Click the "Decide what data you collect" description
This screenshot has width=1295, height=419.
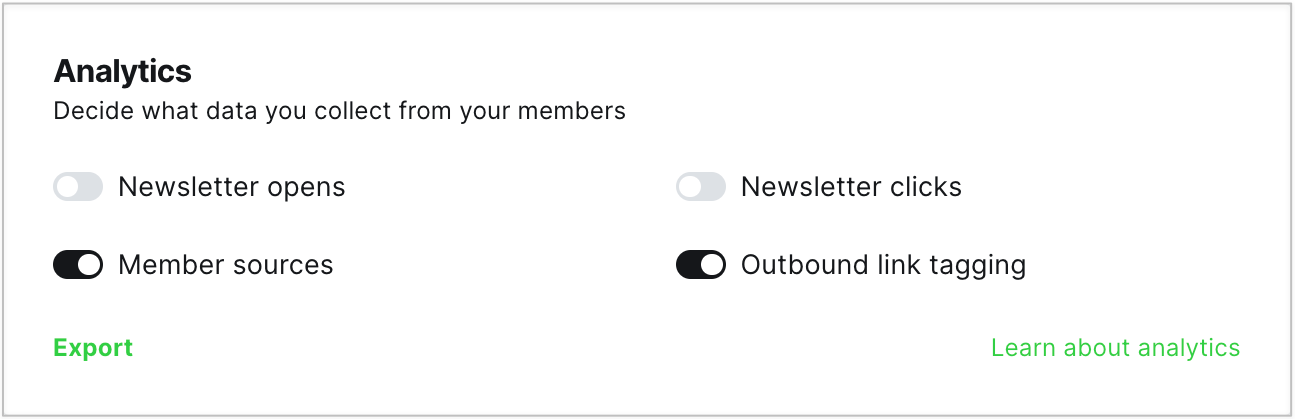339,111
